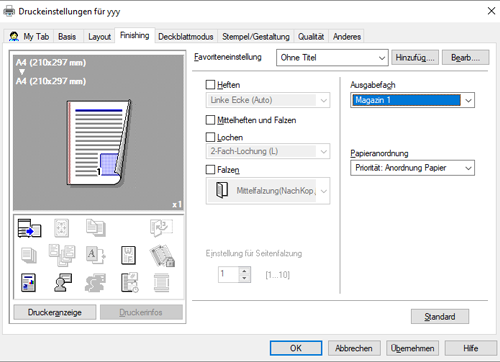Open the Deckblattmodus tab

186,36
